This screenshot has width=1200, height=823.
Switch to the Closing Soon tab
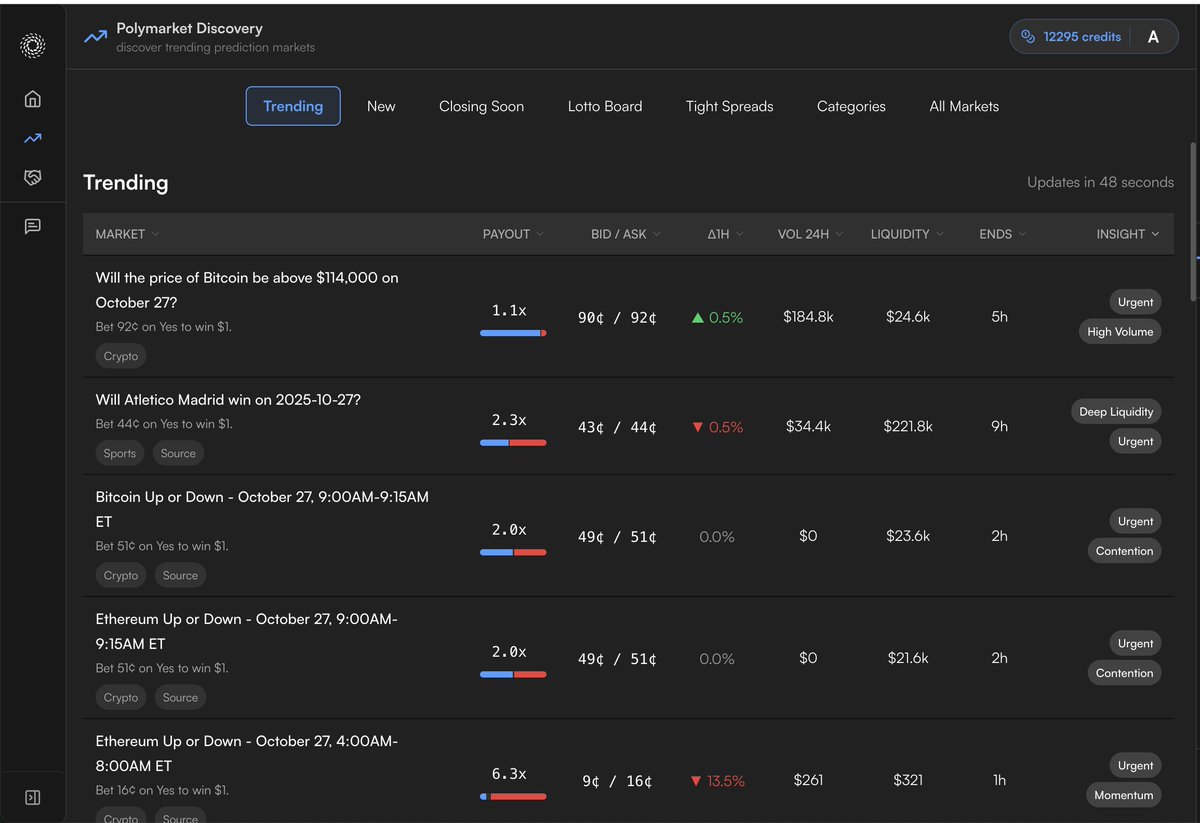(481, 106)
